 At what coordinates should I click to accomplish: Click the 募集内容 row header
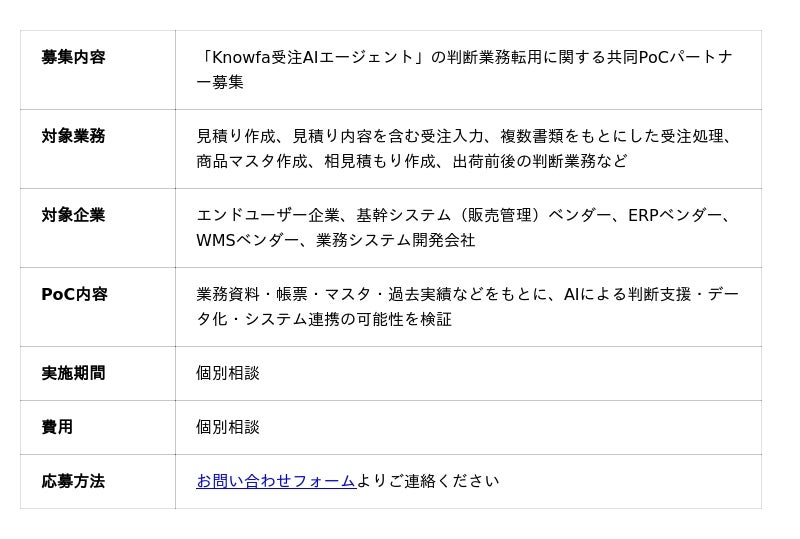tap(73, 57)
